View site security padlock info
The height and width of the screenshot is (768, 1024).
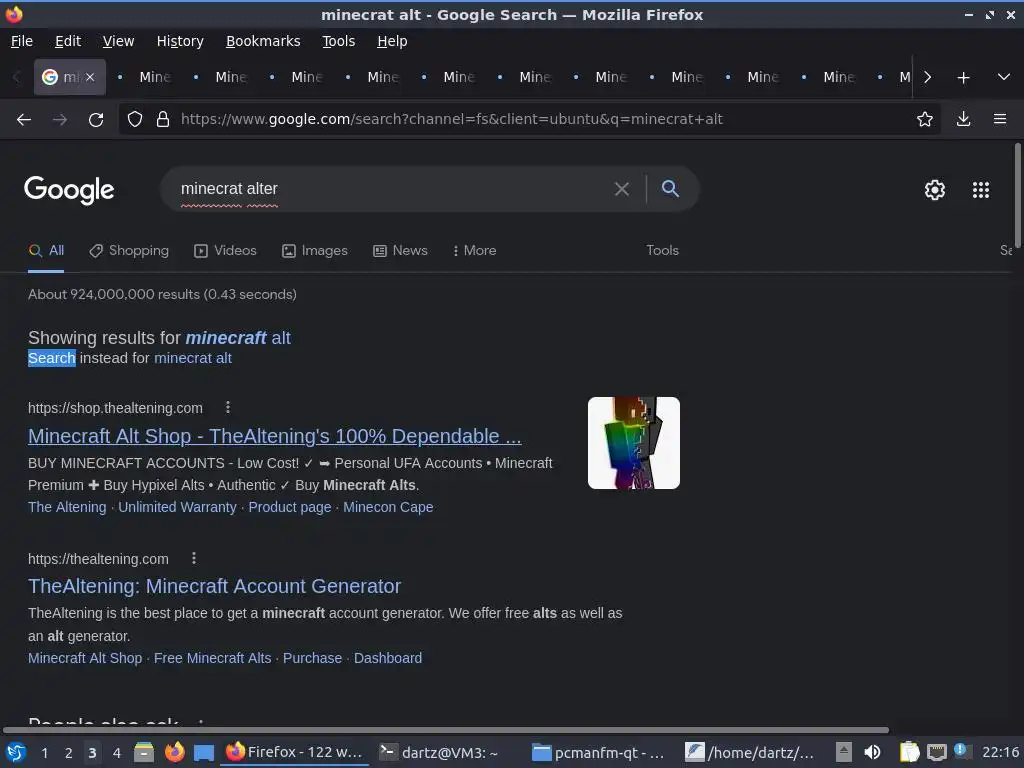pos(163,119)
